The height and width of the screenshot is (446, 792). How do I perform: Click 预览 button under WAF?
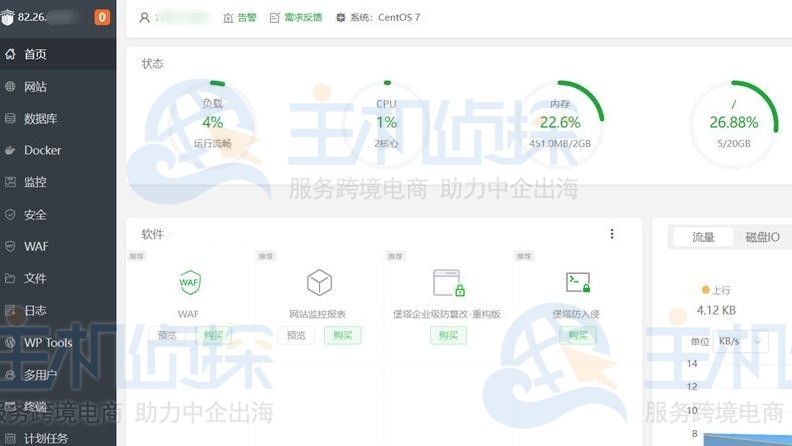[167, 335]
